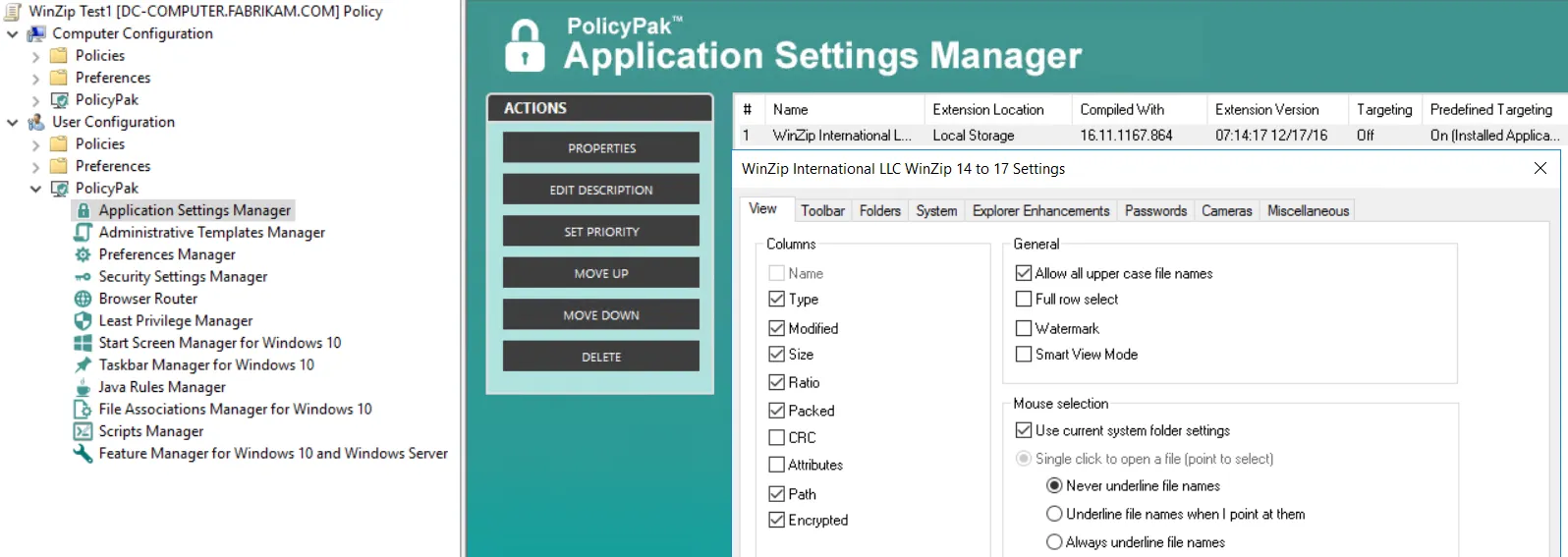Click the PROPERTIES action button
The width and height of the screenshot is (1568, 557).
(x=601, y=147)
